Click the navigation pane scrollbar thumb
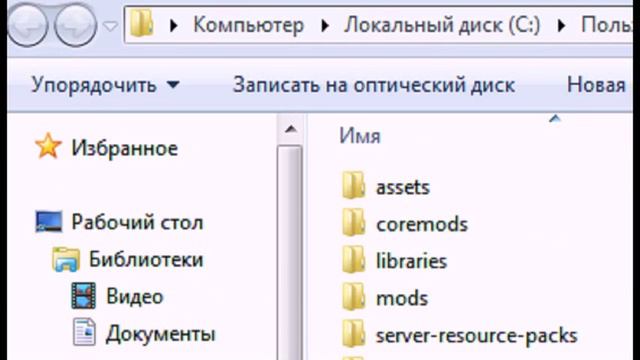Viewport: 640px width, 360px height. tap(291, 253)
